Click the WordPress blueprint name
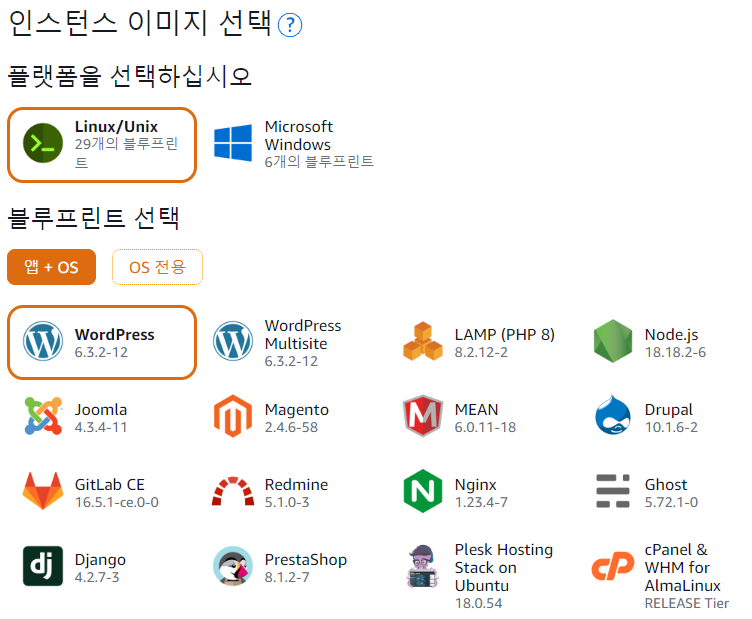Image resolution: width=752 pixels, height=619 pixels. (x=115, y=334)
